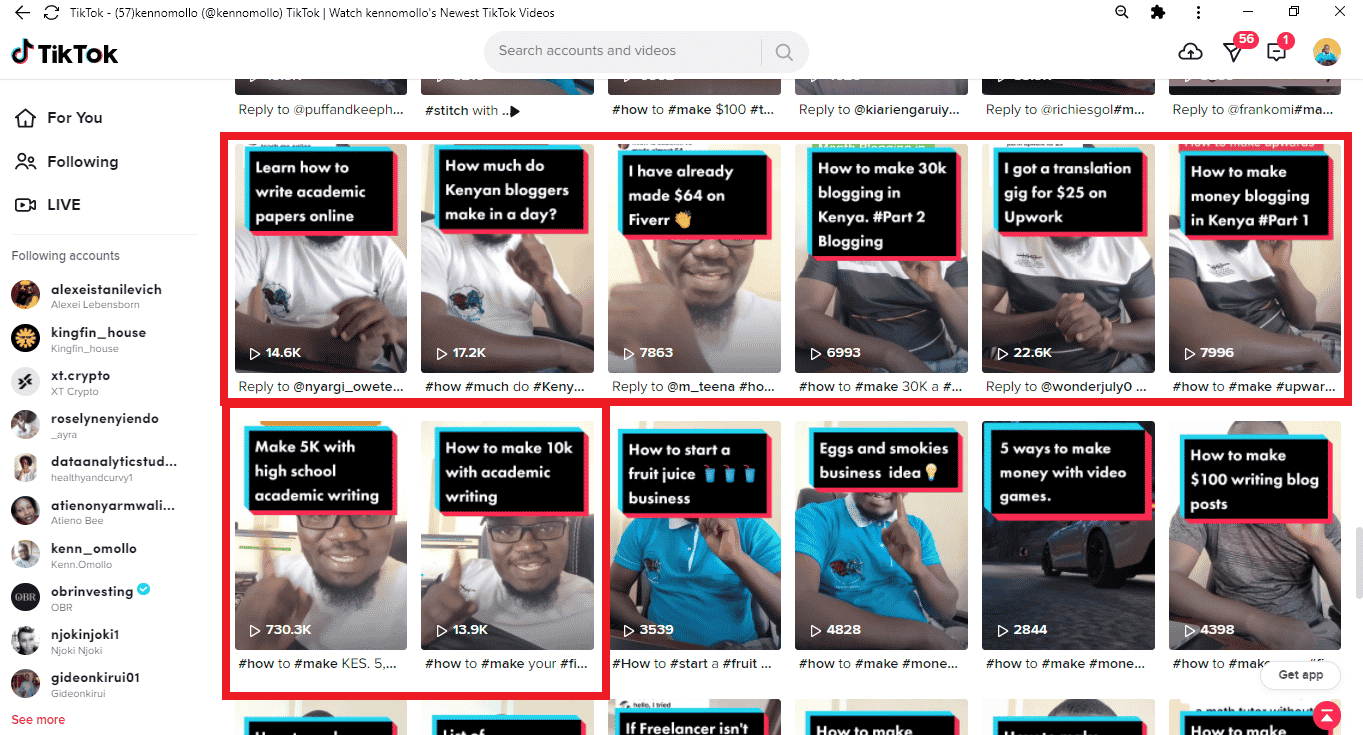Click caption '#How to #start a #fruit'
This screenshot has width=1363, height=735.
691,664
